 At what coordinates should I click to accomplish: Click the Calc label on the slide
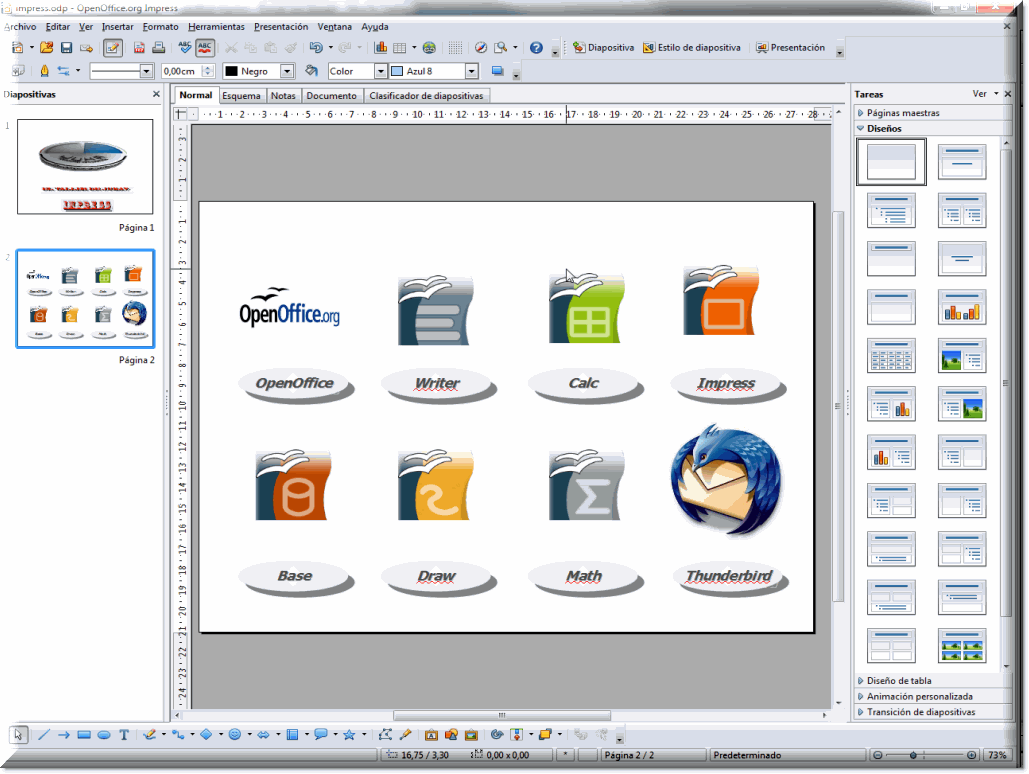point(583,383)
